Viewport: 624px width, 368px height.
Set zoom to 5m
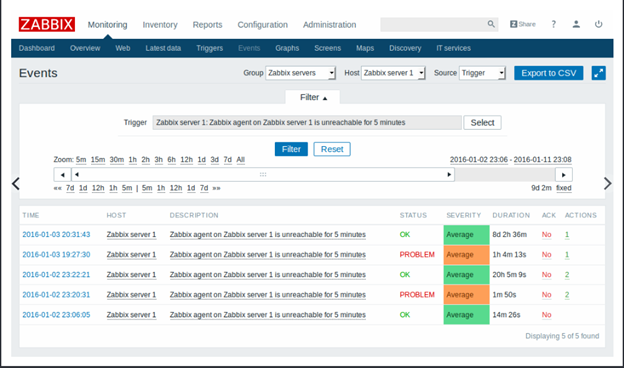(81, 160)
